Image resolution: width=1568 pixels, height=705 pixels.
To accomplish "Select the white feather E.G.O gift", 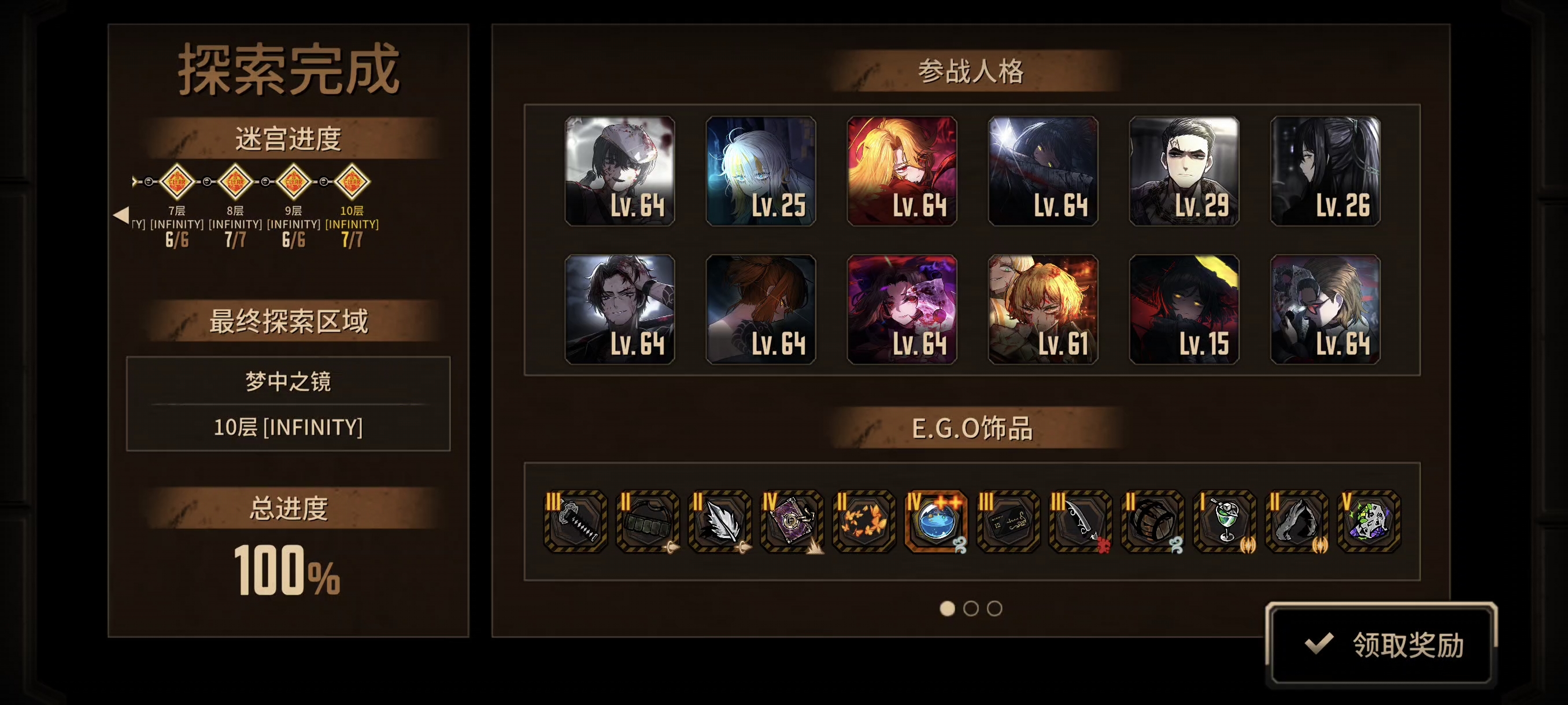I will click(x=719, y=521).
